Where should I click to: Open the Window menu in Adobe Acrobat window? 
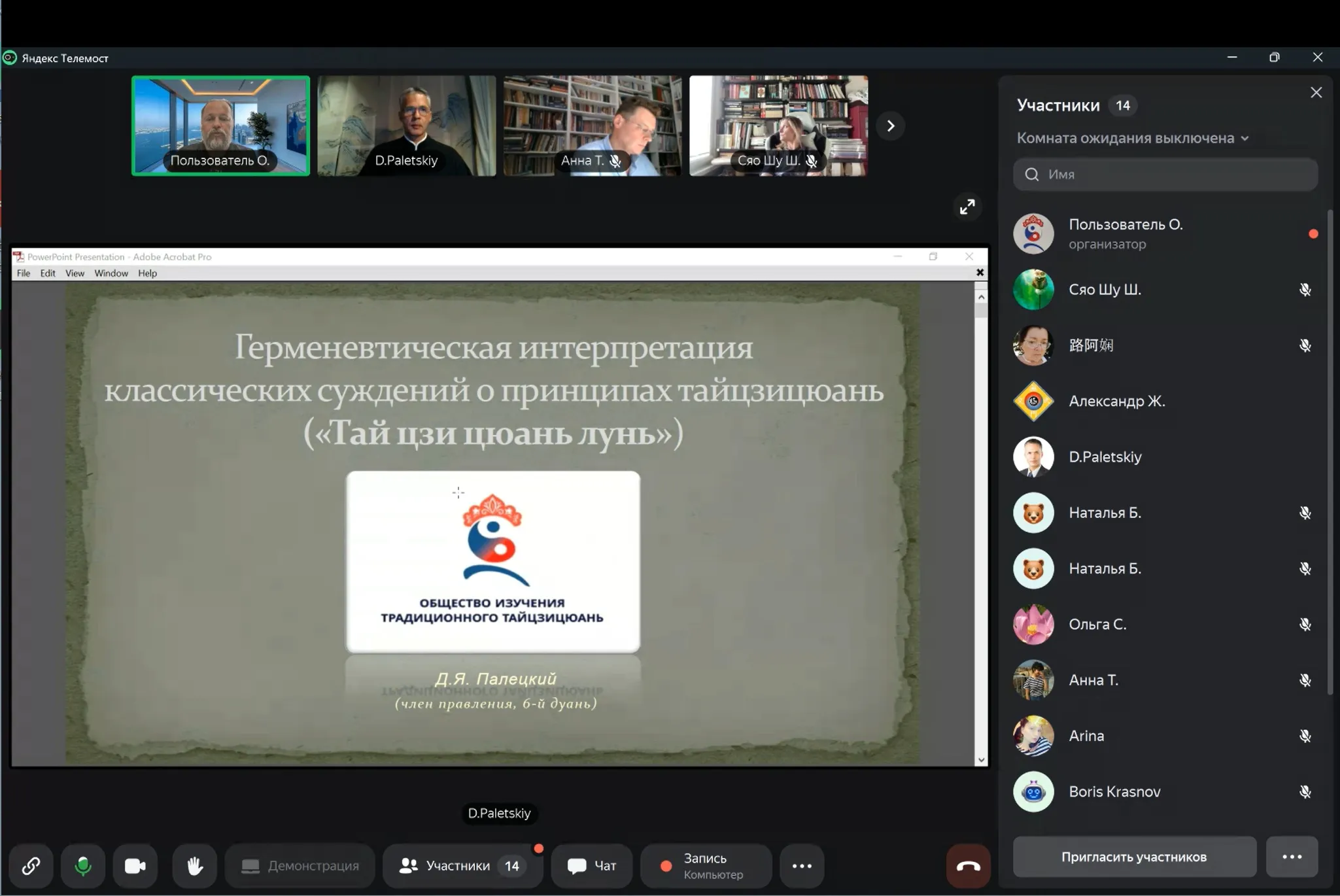click(111, 273)
